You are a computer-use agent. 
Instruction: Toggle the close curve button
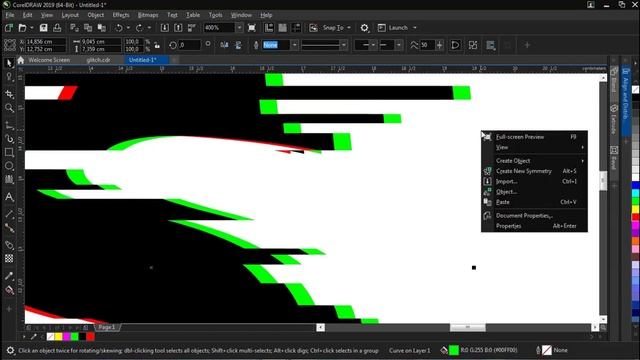455,45
